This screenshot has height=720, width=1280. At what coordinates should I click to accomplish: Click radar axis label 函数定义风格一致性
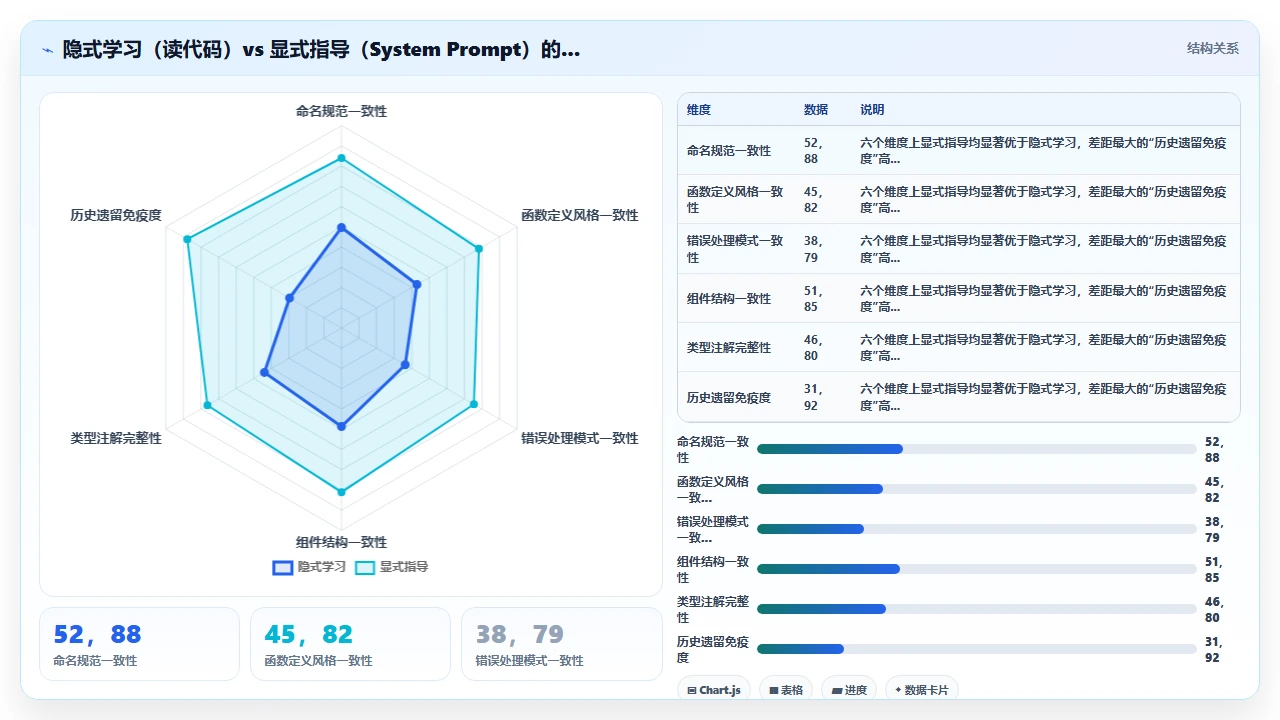click(x=579, y=215)
